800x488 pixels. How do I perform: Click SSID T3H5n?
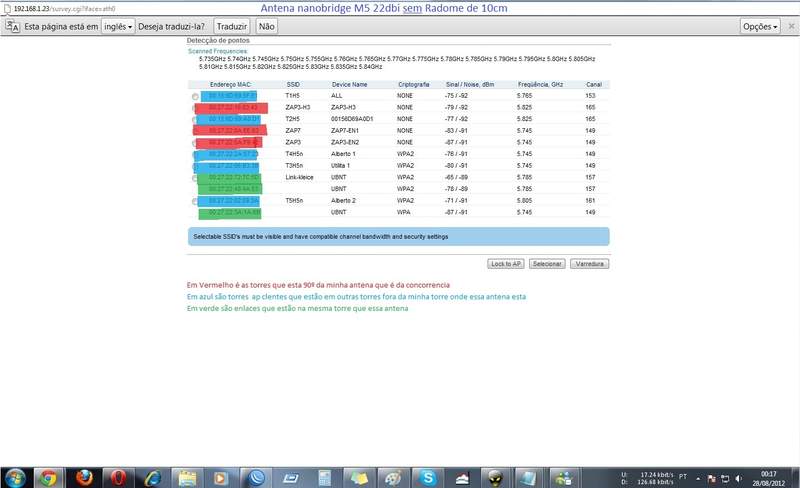[x=294, y=166]
